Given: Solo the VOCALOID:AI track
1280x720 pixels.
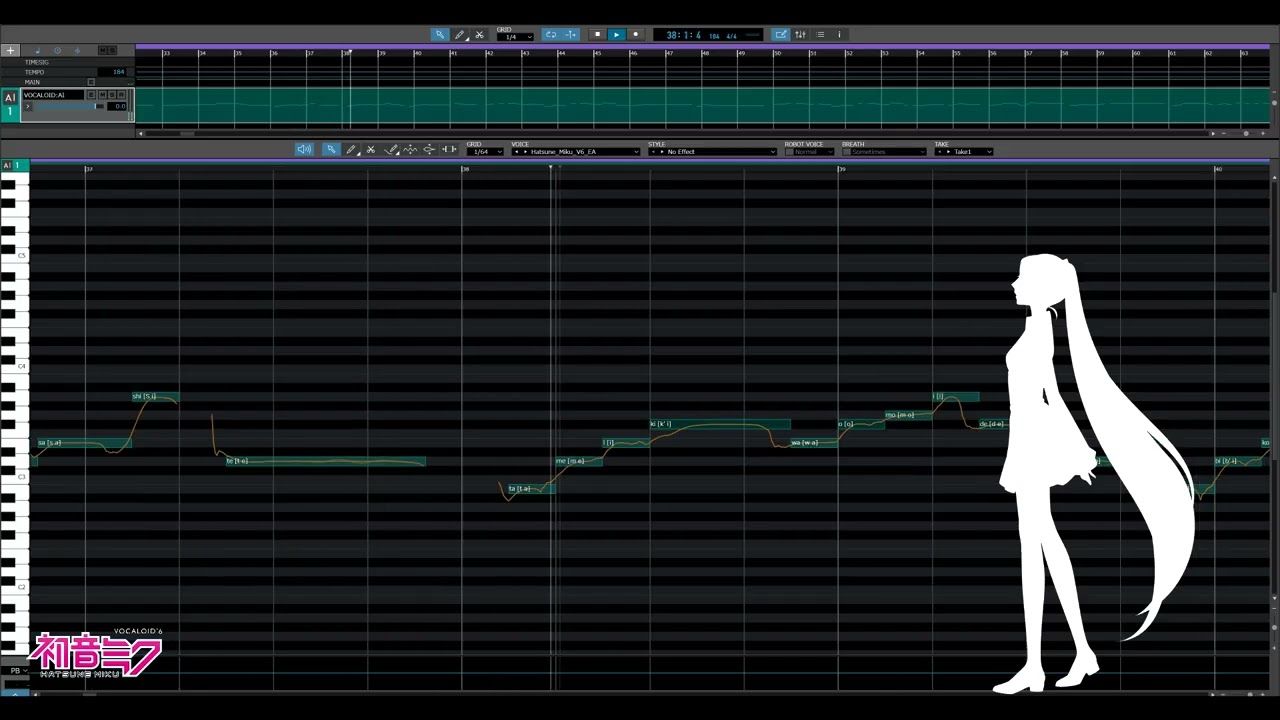Looking at the screenshot, I should [x=112, y=95].
